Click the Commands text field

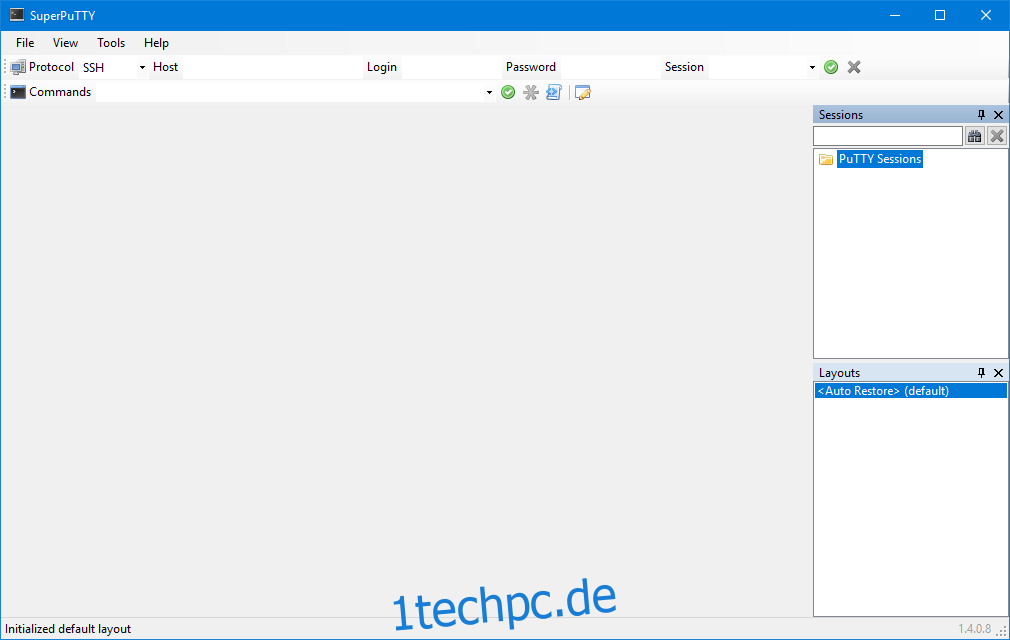290,93
